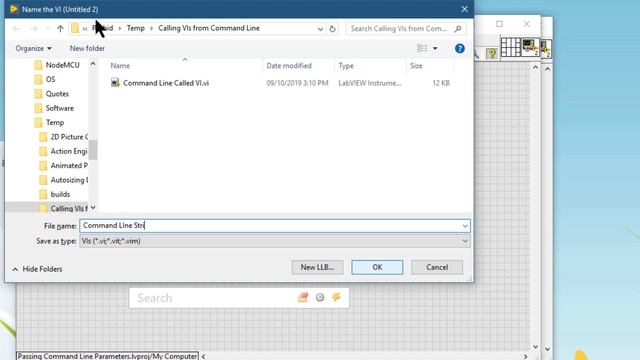Click the 09/10/2019 3:10 PM date cell

297,83
